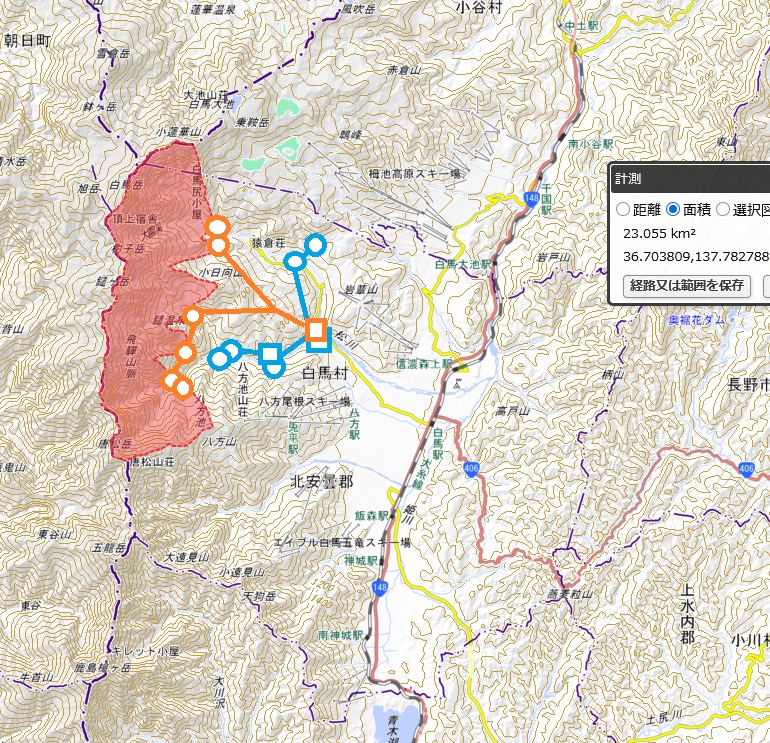Screen dimensions: 770x743
Task: Click the Route 406 shield at the right edge
Action: 746,468
